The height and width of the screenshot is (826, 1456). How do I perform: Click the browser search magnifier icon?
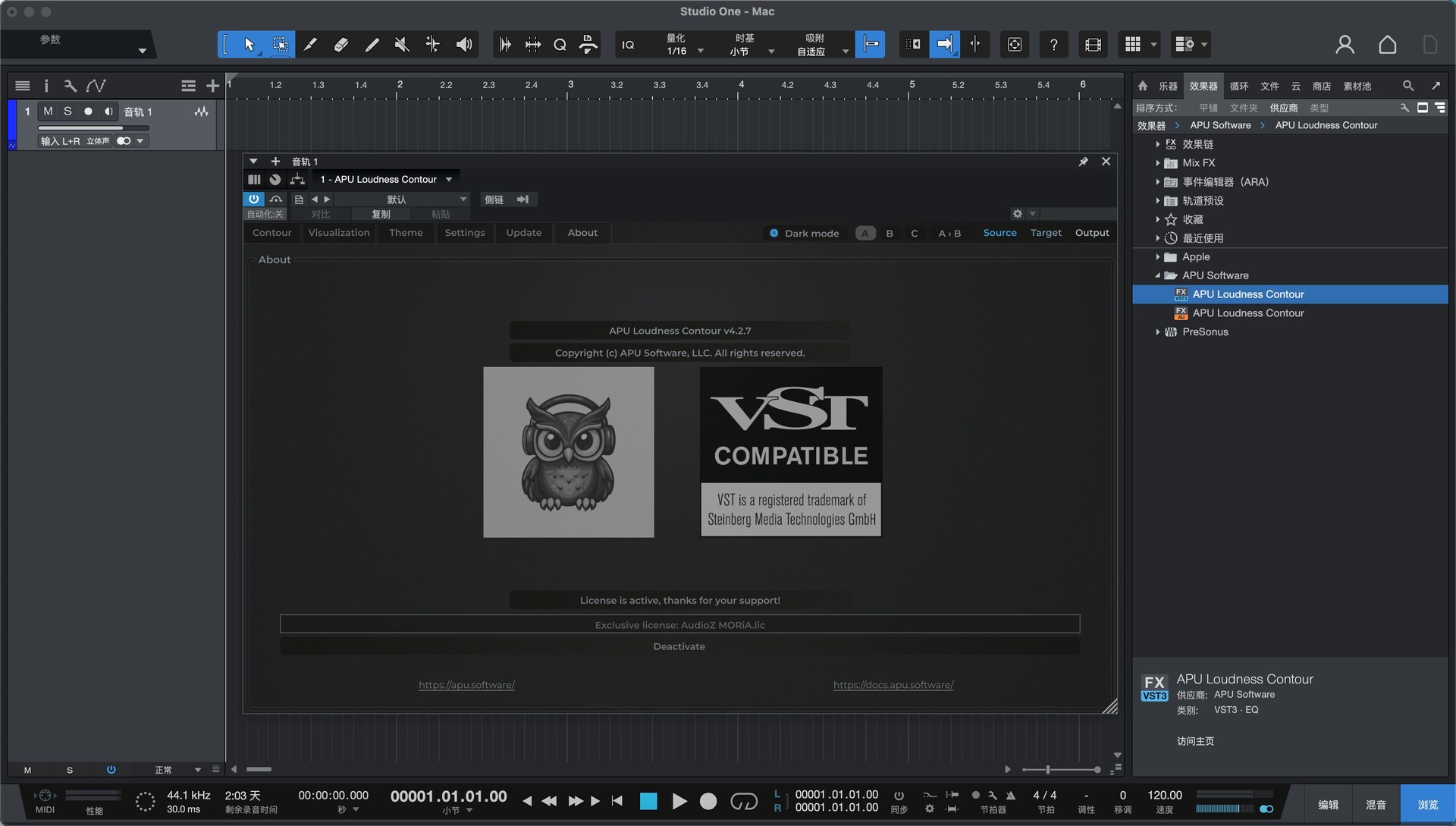(1407, 86)
